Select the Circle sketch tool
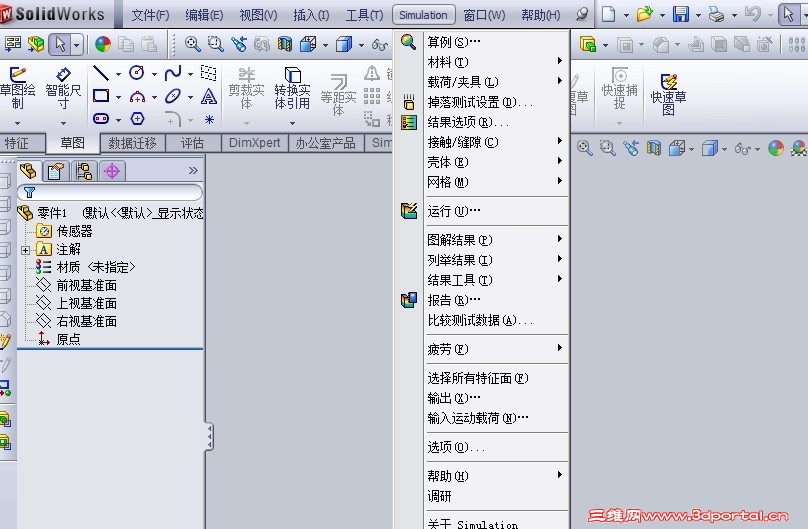The image size is (808, 529). pos(136,73)
